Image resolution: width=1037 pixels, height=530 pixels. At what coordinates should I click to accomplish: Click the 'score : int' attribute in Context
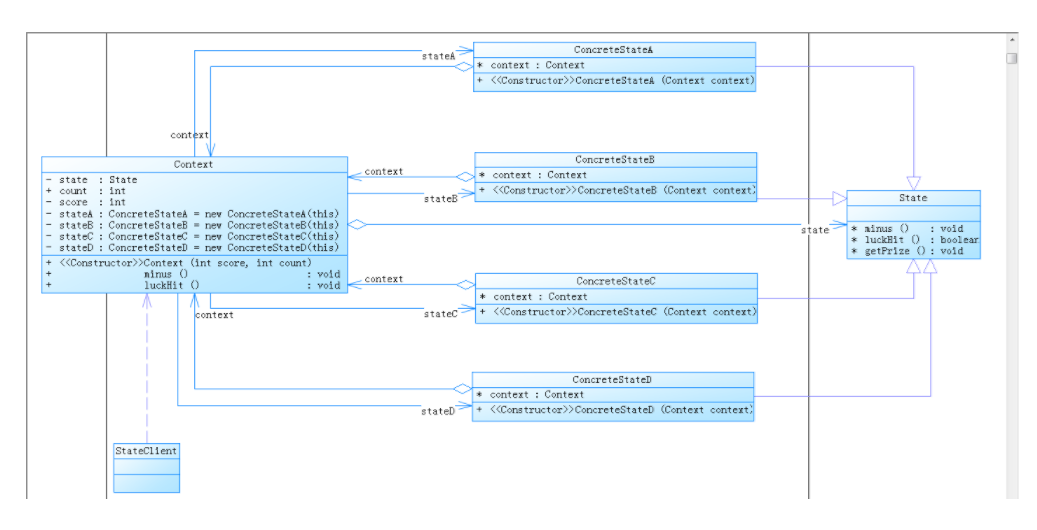[x=86, y=202]
